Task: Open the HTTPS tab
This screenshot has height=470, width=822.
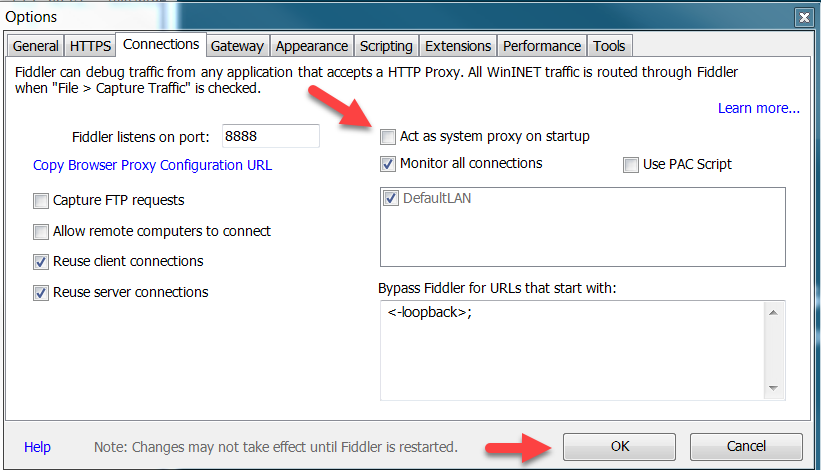Action: [x=90, y=46]
